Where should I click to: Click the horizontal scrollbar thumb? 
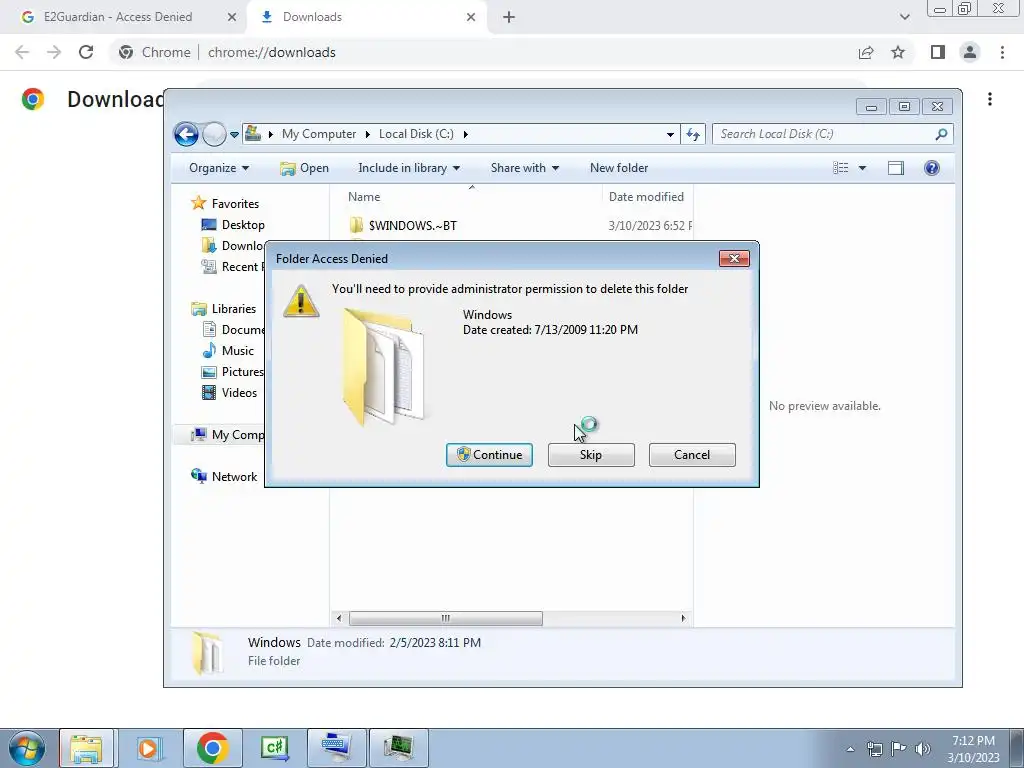pos(445,618)
